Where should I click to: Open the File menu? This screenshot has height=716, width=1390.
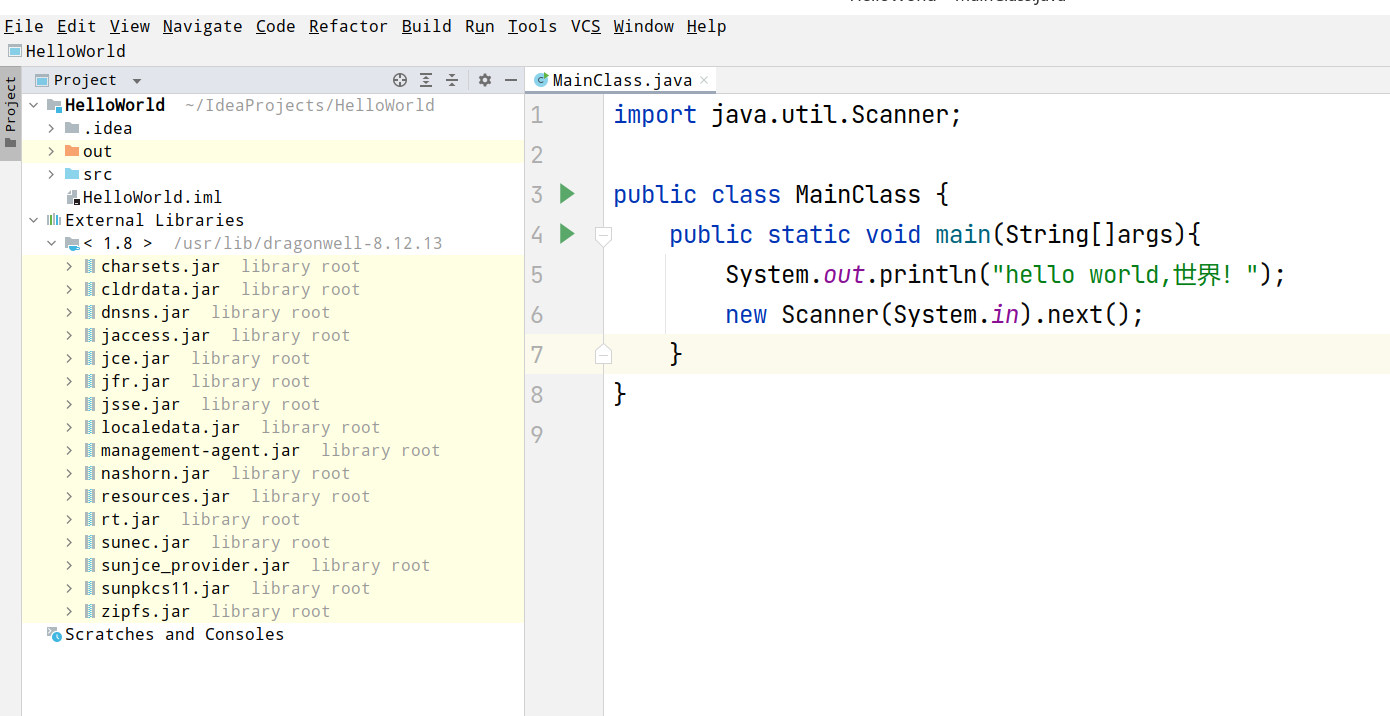pyautogui.click(x=24, y=26)
